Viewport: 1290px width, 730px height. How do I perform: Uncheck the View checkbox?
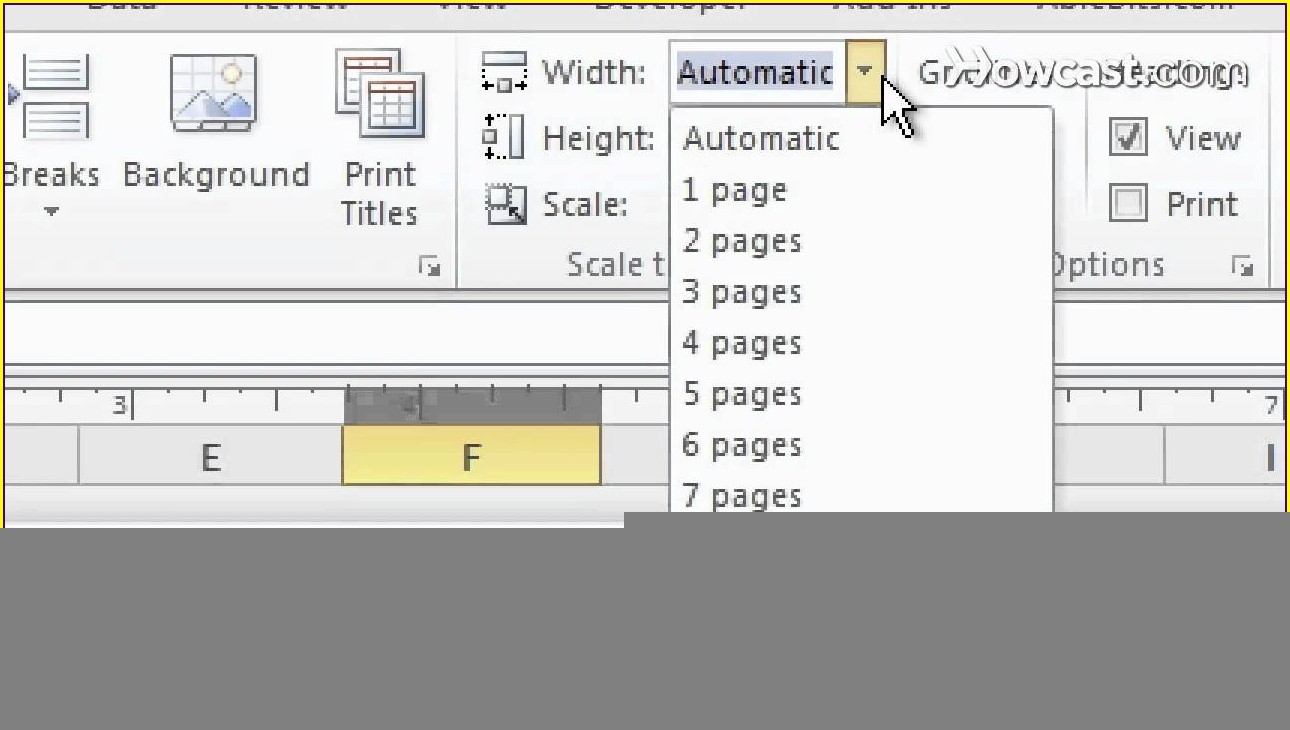[1128, 138]
